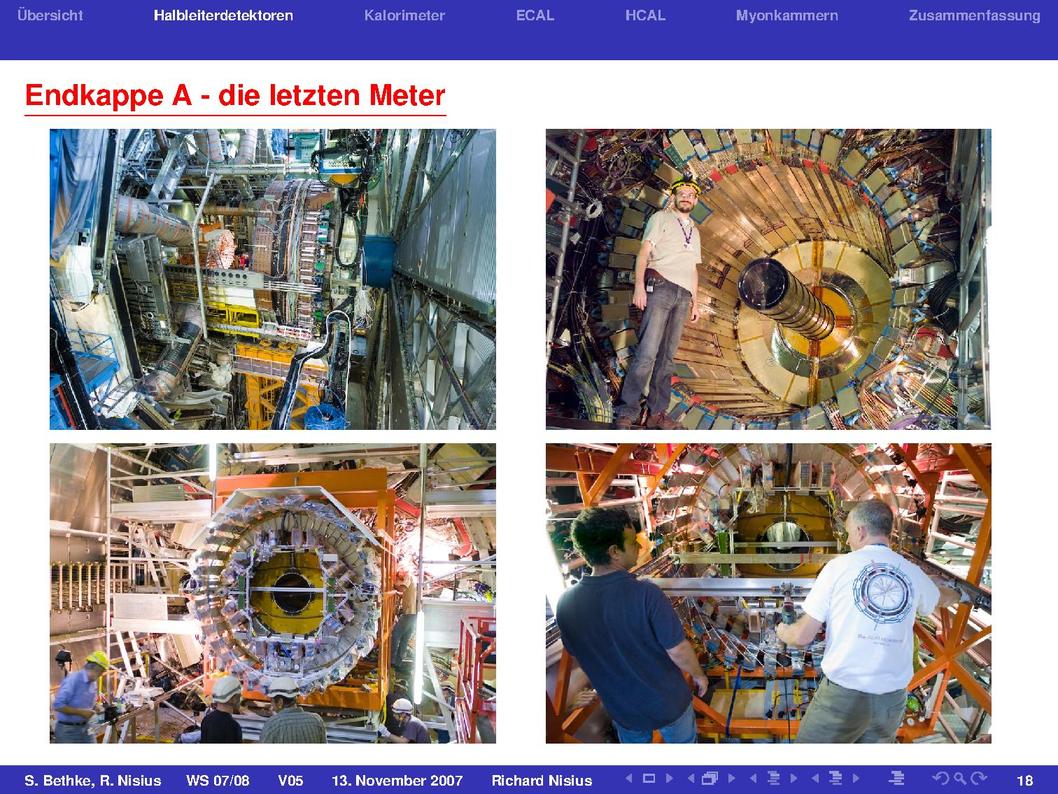
Task: Click 'Richard Nisius' in the footer
Action: [x=542, y=781]
